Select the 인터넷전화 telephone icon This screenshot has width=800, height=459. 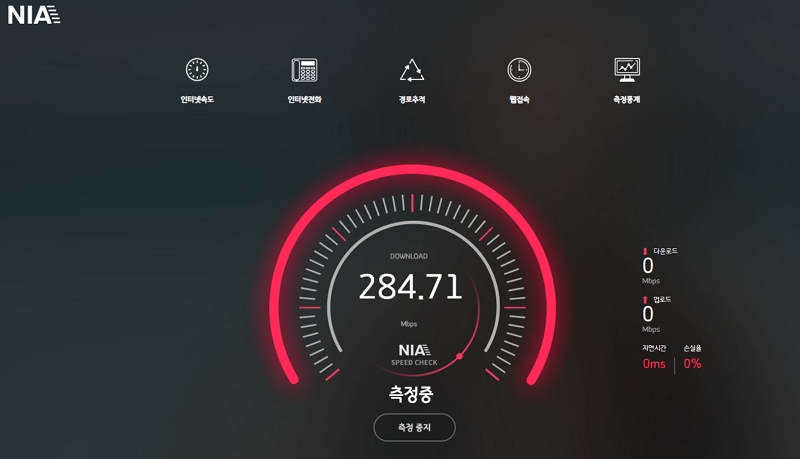(x=304, y=69)
